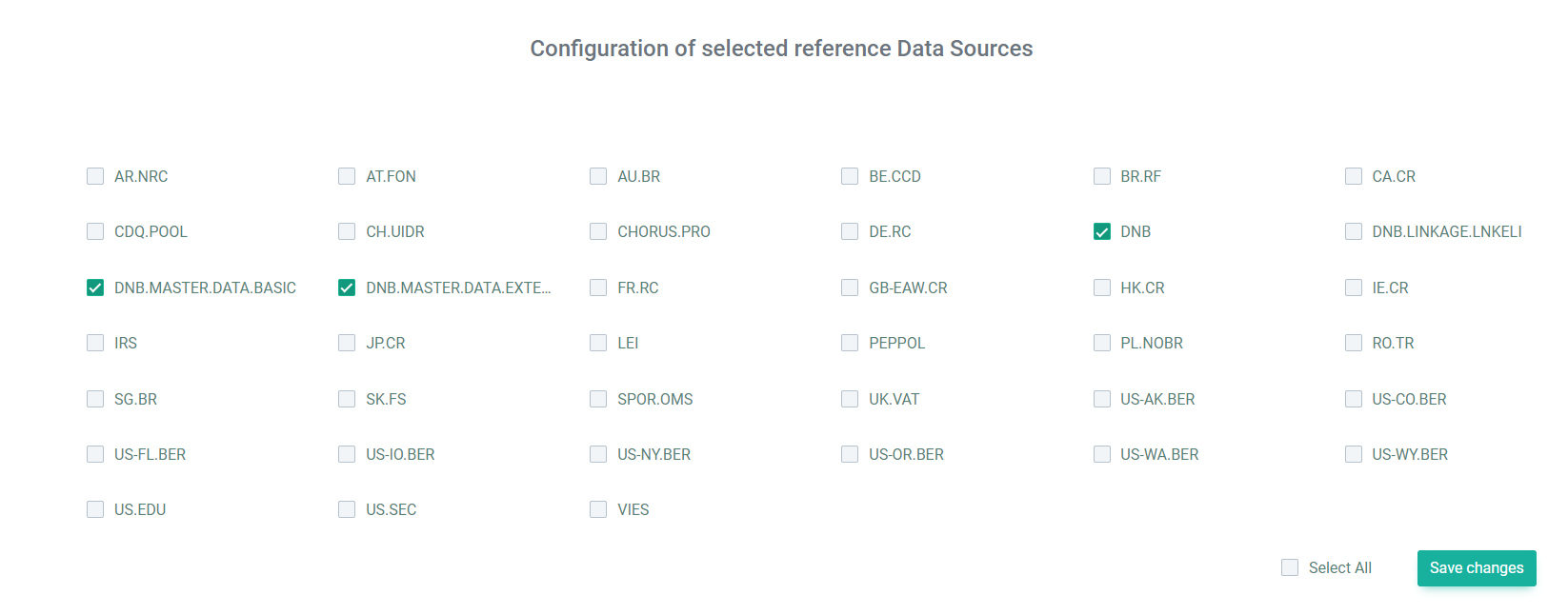The width and height of the screenshot is (1568, 615).
Task: Check the GB-EAW.CR checkbox
Action: pos(850,288)
